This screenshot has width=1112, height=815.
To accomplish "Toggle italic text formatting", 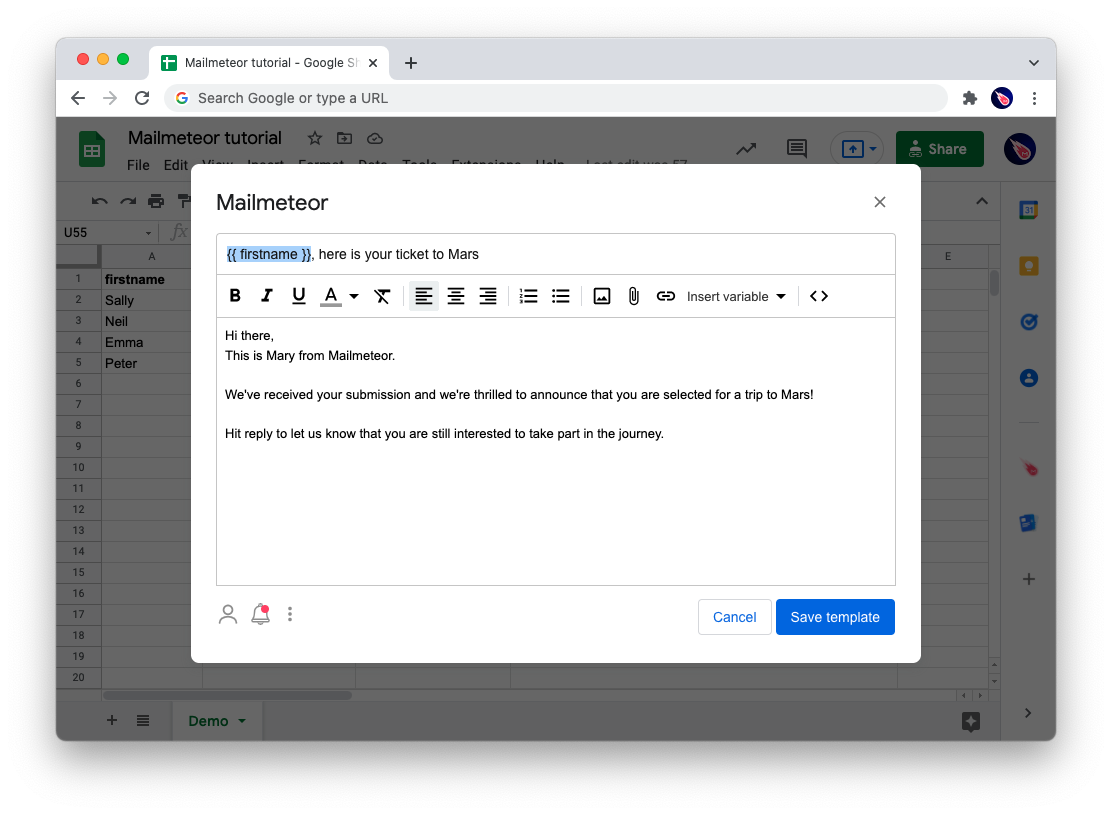I will [x=267, y=296].
